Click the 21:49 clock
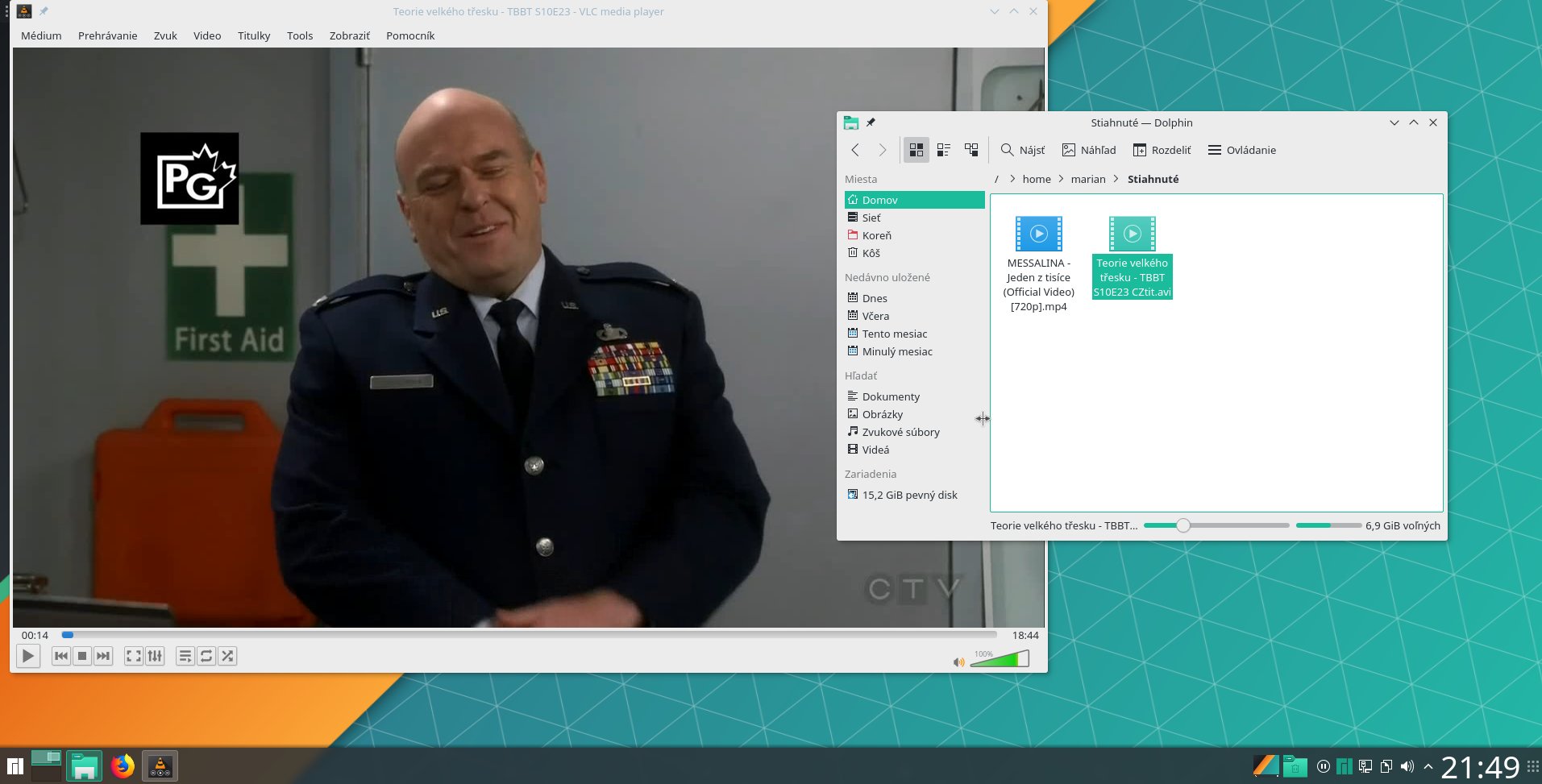 click(1480, 767)
